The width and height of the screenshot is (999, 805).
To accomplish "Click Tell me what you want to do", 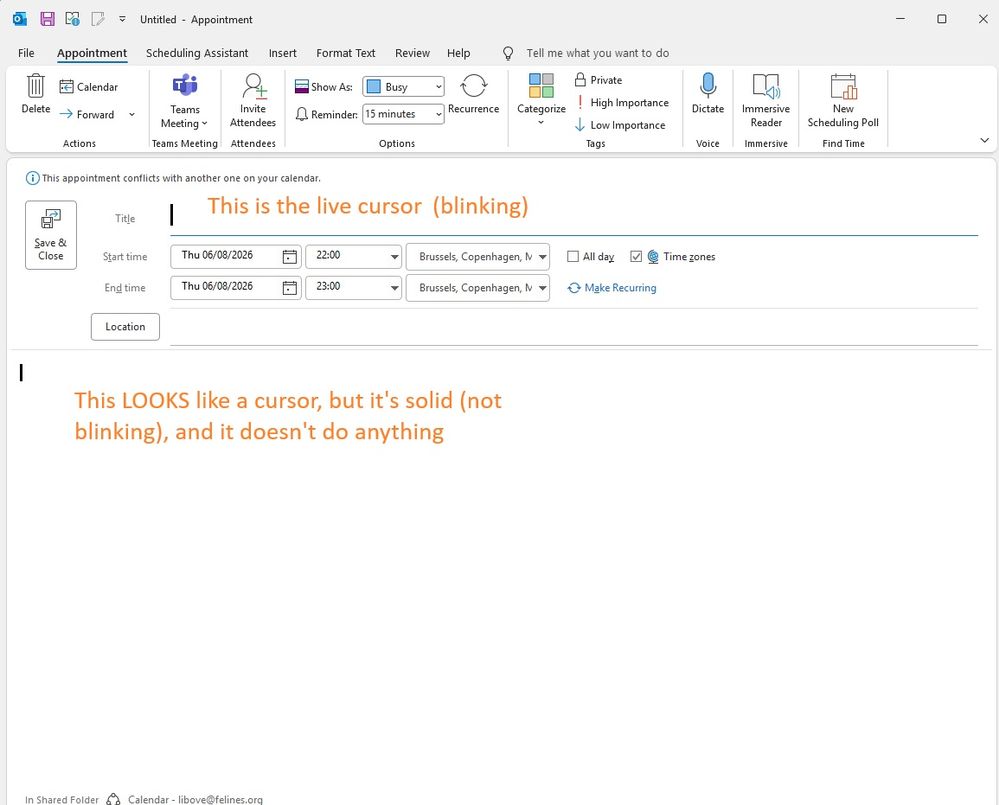I will pos(598,53).
